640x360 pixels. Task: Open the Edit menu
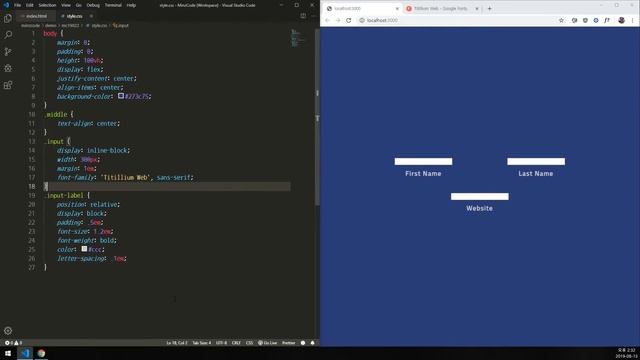point(30,5)
